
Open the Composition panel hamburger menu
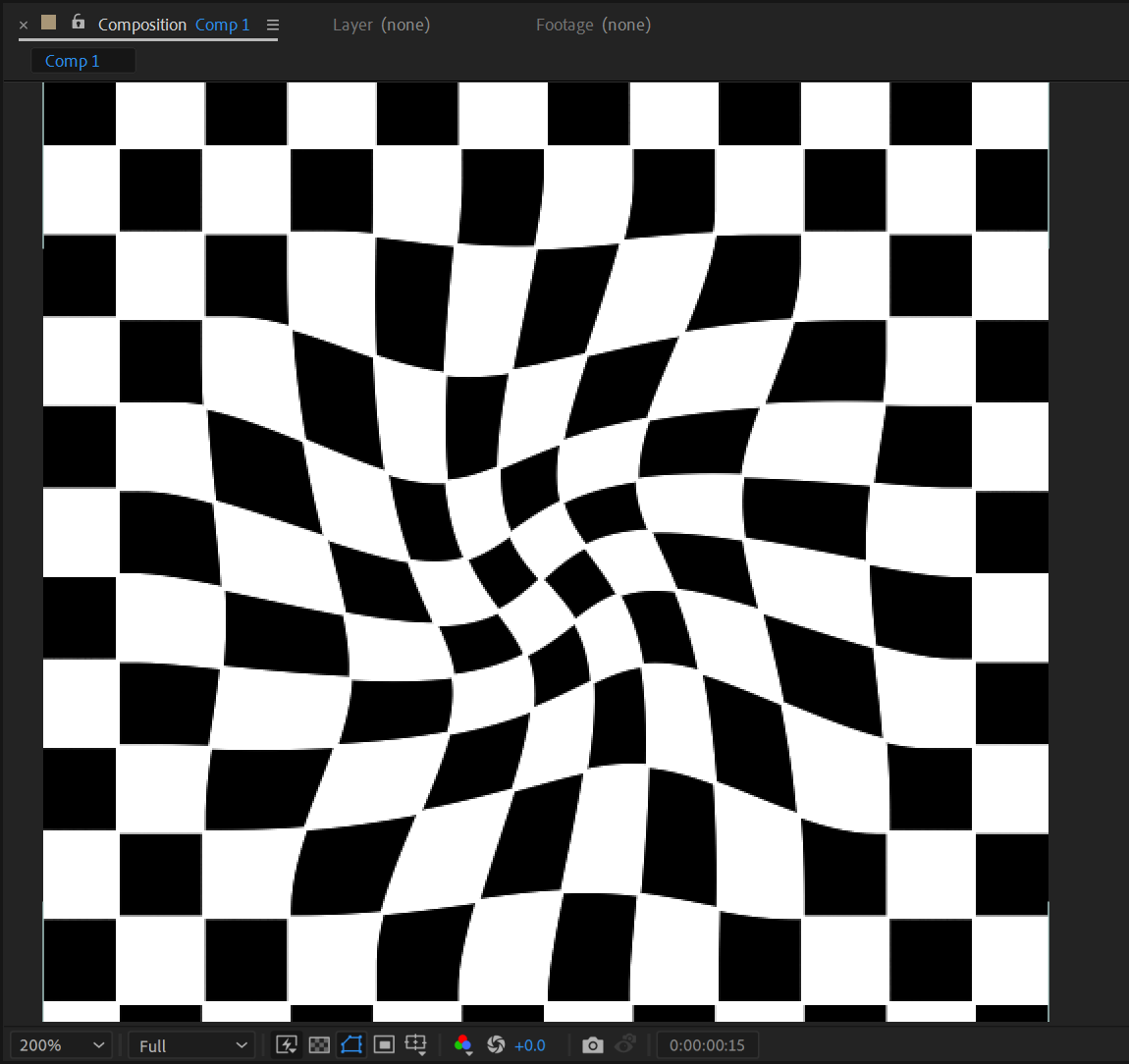[x=272, y=26]
